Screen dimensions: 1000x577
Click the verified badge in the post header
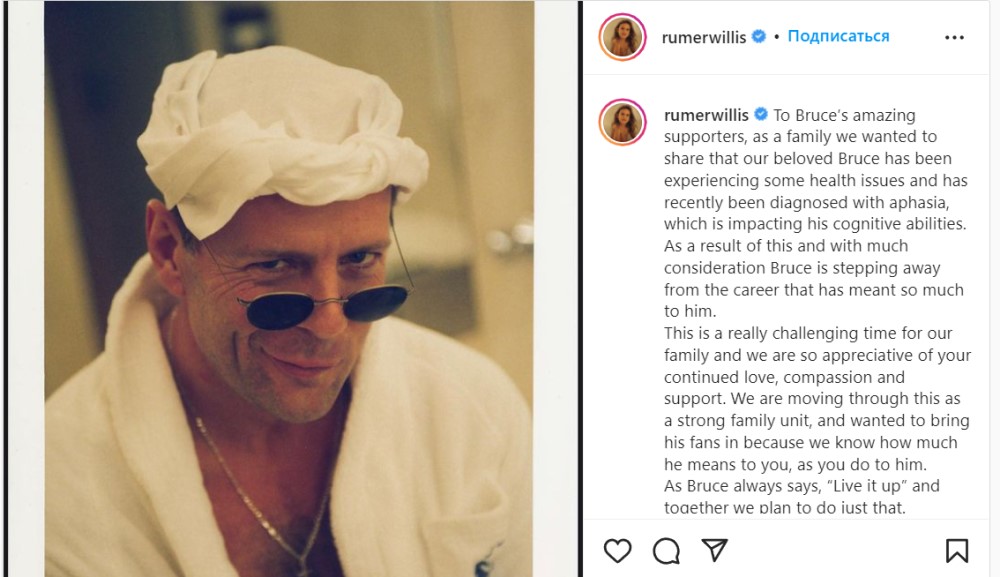759,37
